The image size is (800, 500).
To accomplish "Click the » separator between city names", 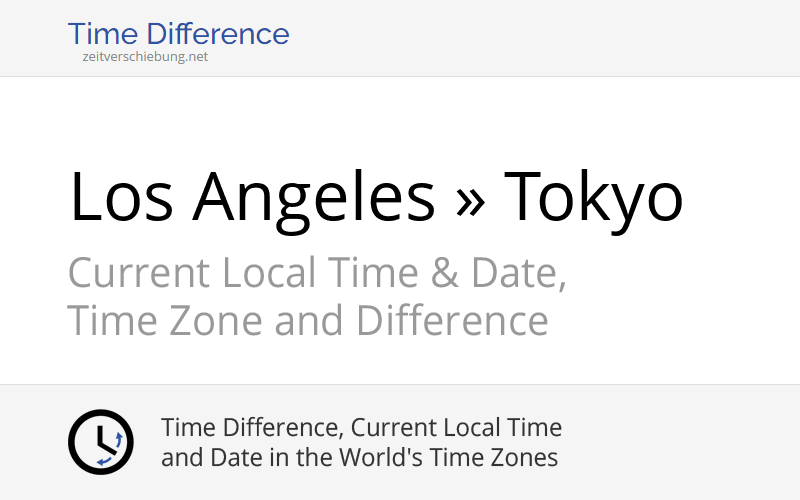I will click(470, 202).
